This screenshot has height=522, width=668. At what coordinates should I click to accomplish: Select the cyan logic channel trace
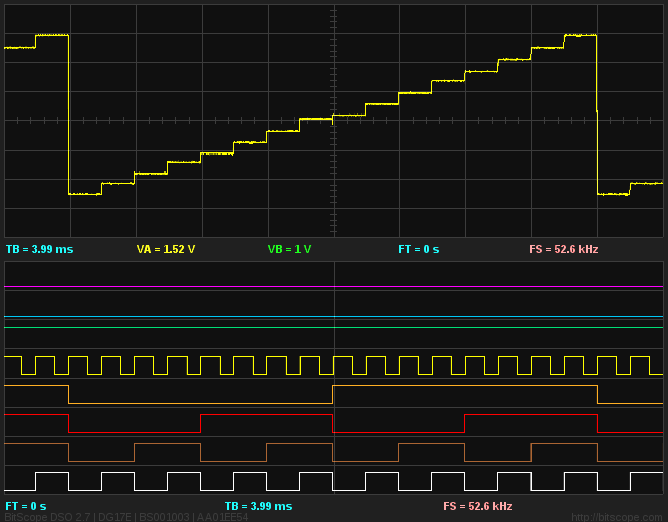[200, 317]
